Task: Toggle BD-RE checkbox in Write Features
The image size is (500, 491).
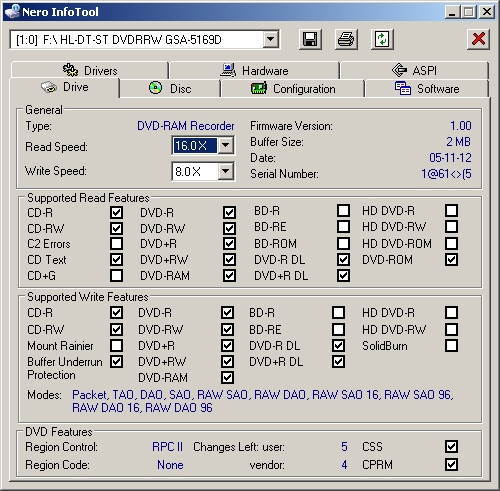Action: pyautogui.click(x=338, y=329)
